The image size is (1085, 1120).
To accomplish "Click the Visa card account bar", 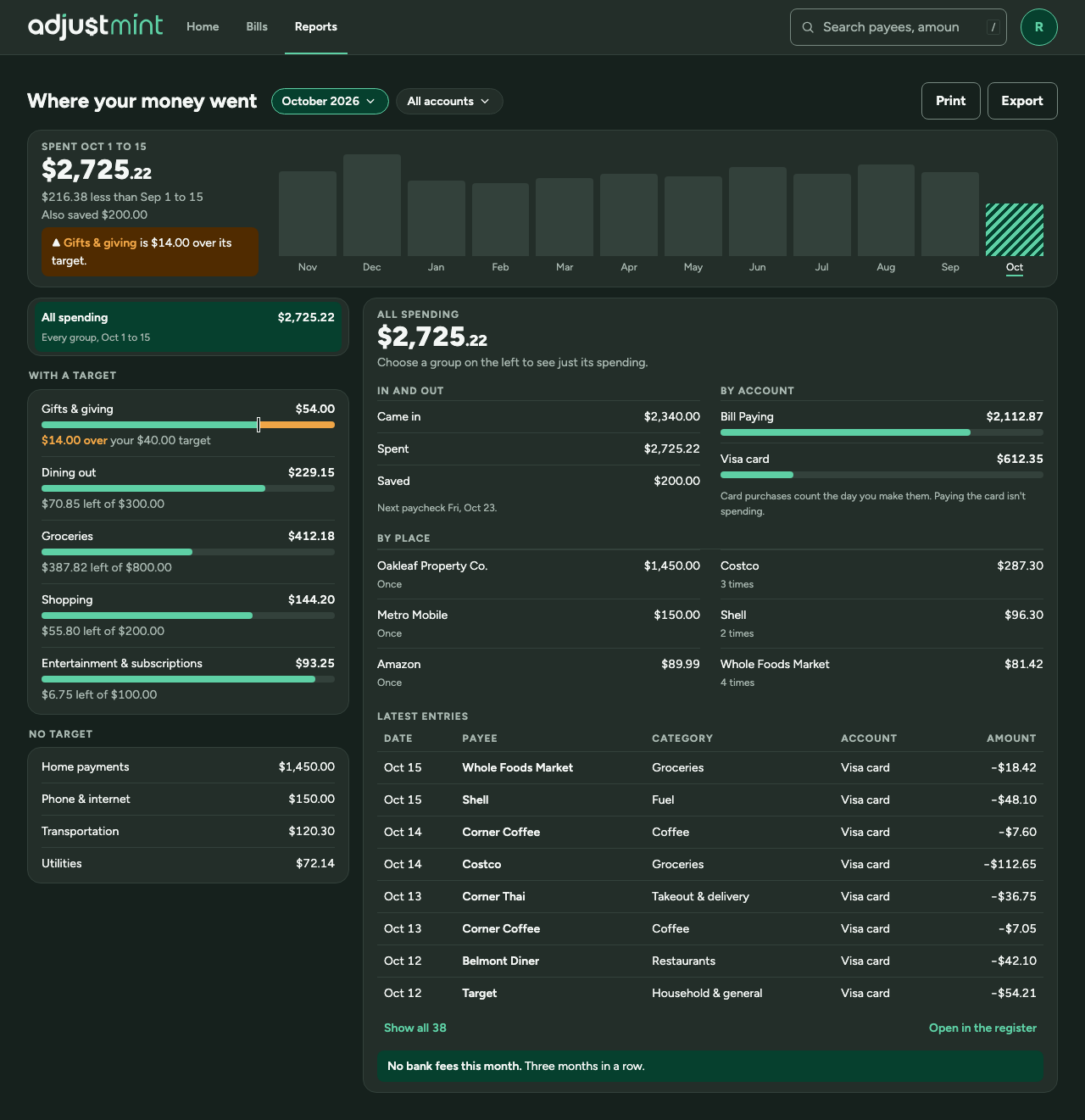I will (x=882, y=475).
